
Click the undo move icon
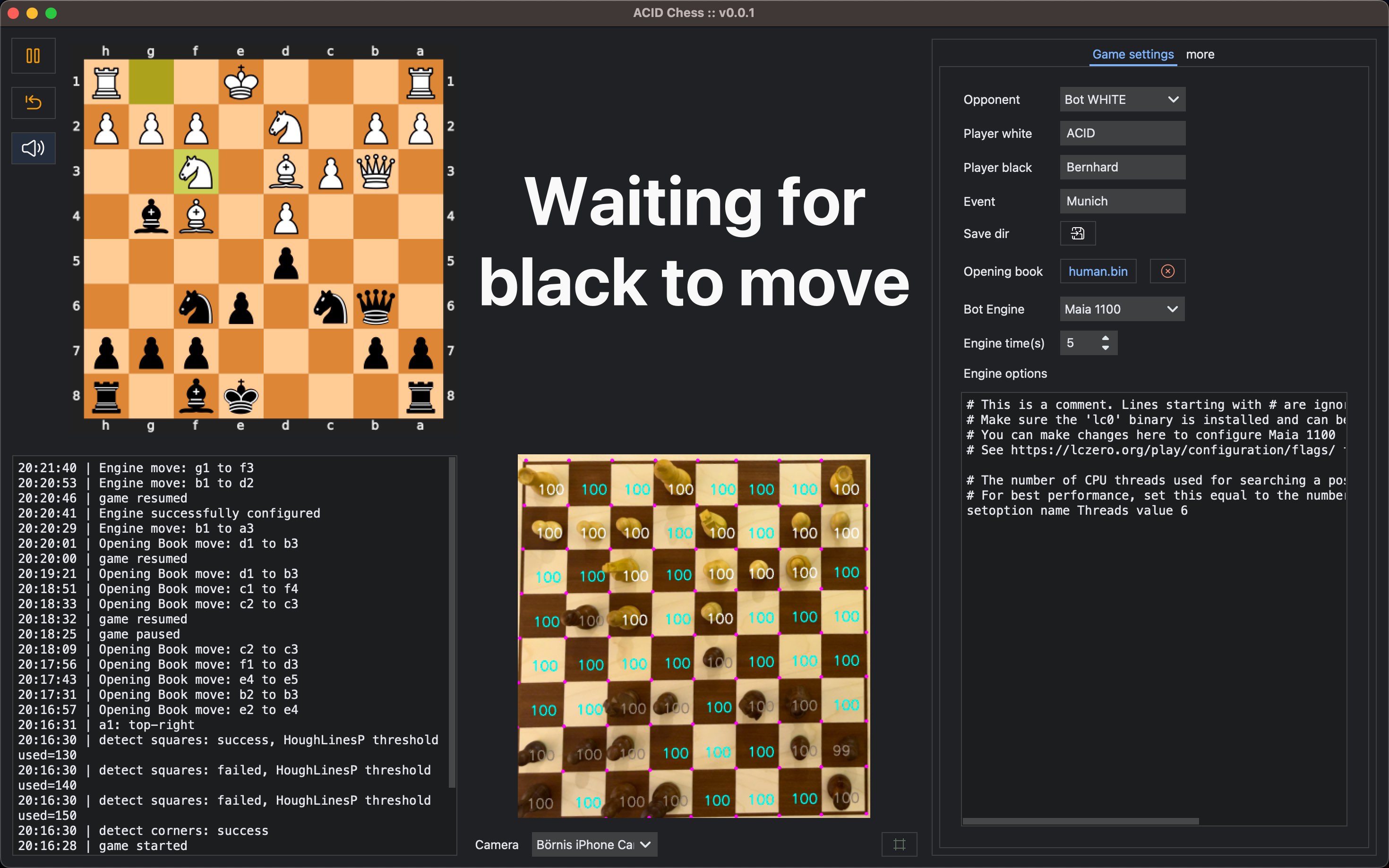coord(33,101)
